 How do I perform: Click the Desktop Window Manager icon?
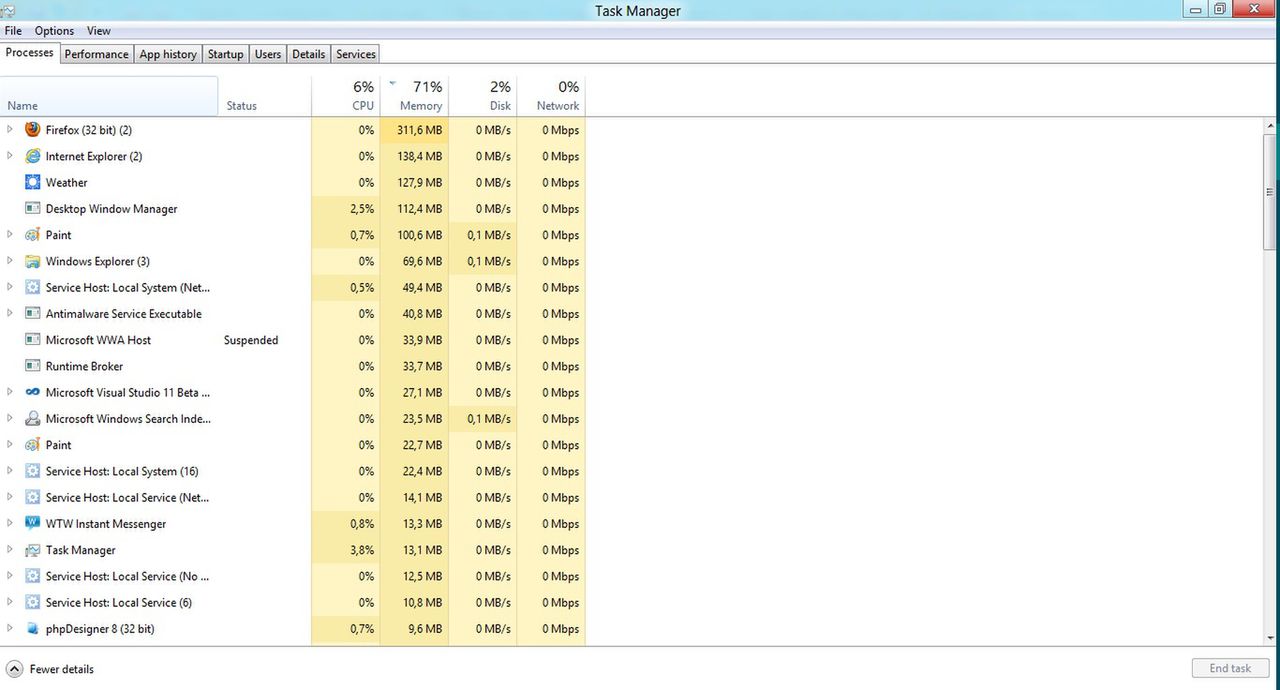32,209
